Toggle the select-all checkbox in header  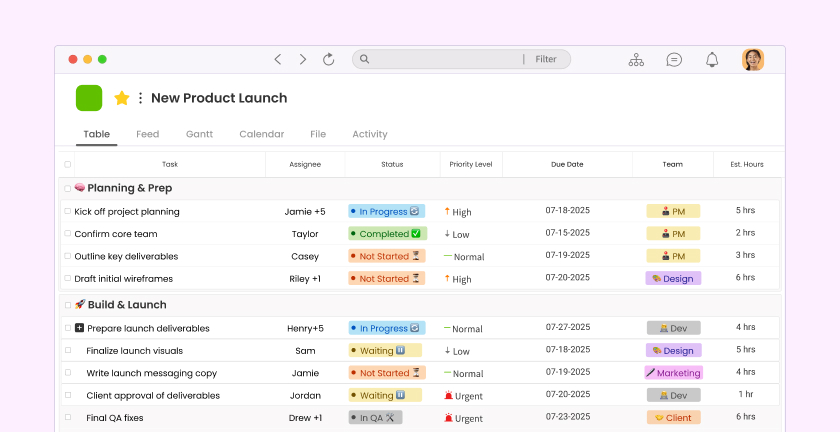point(68,164)
